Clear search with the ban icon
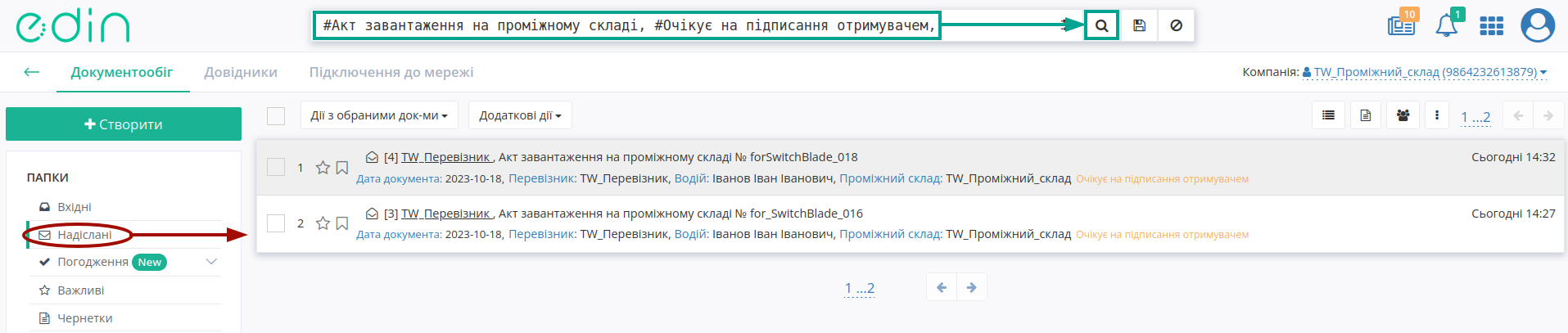1568x333 pixels. click(1176, 25)
